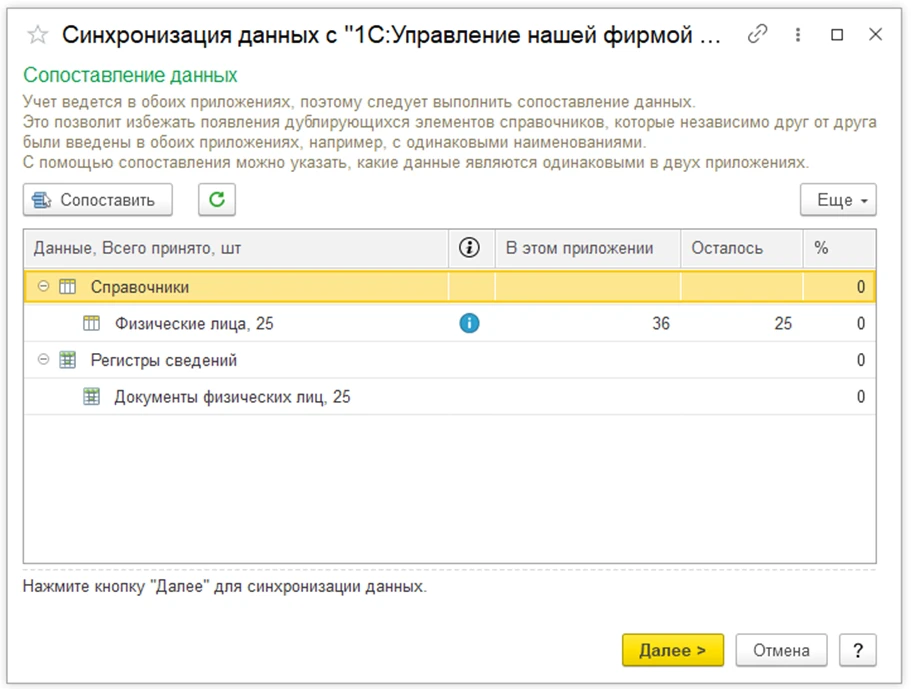
Task: Select the Физические лица, 25 row
Action: (450, 324)
